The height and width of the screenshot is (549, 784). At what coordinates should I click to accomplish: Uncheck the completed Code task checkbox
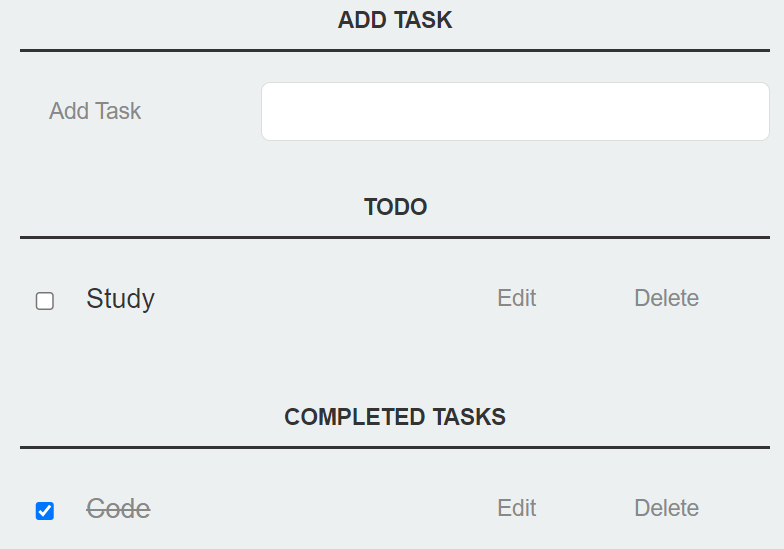tap(45, 511)
